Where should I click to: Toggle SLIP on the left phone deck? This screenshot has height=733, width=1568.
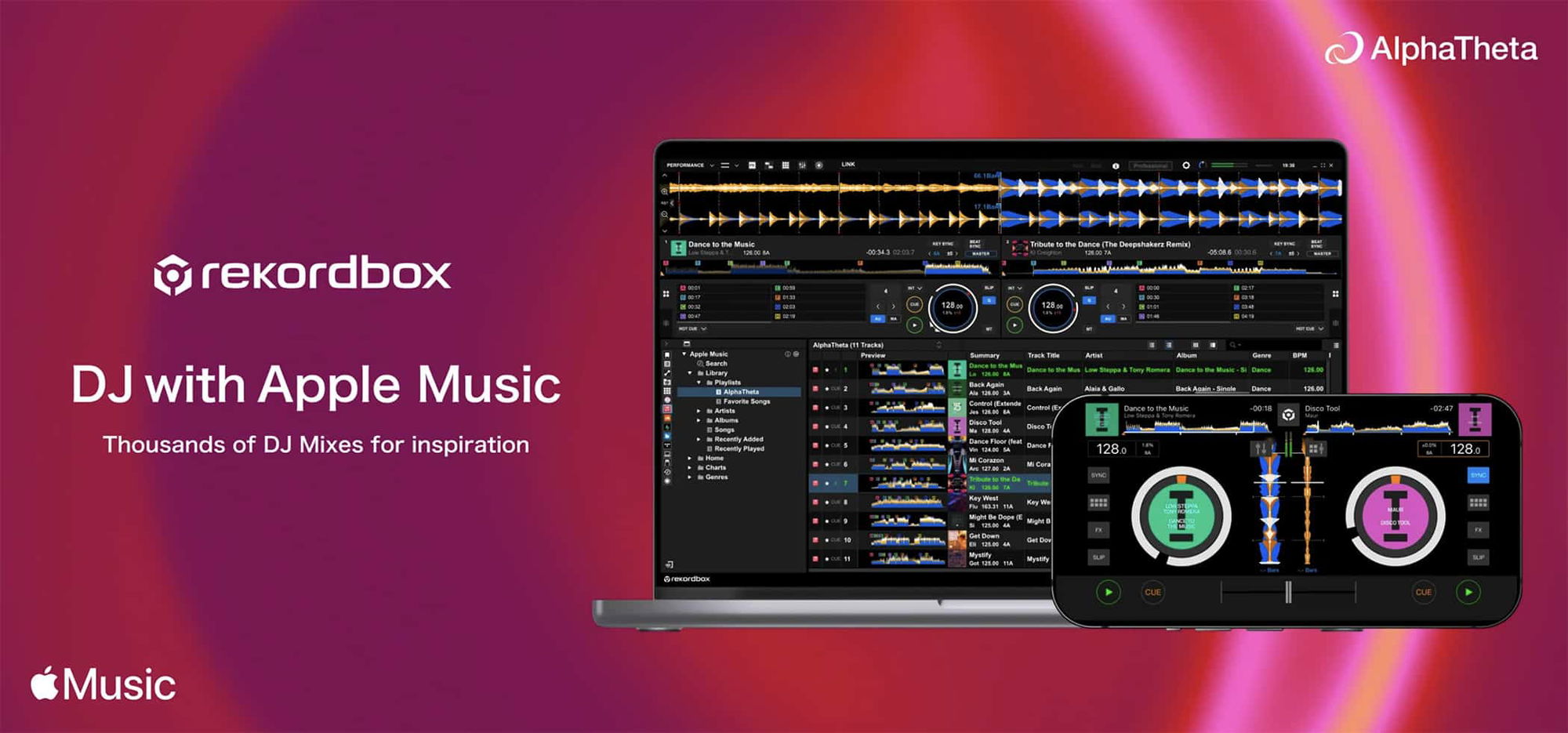coord(1098,557)
